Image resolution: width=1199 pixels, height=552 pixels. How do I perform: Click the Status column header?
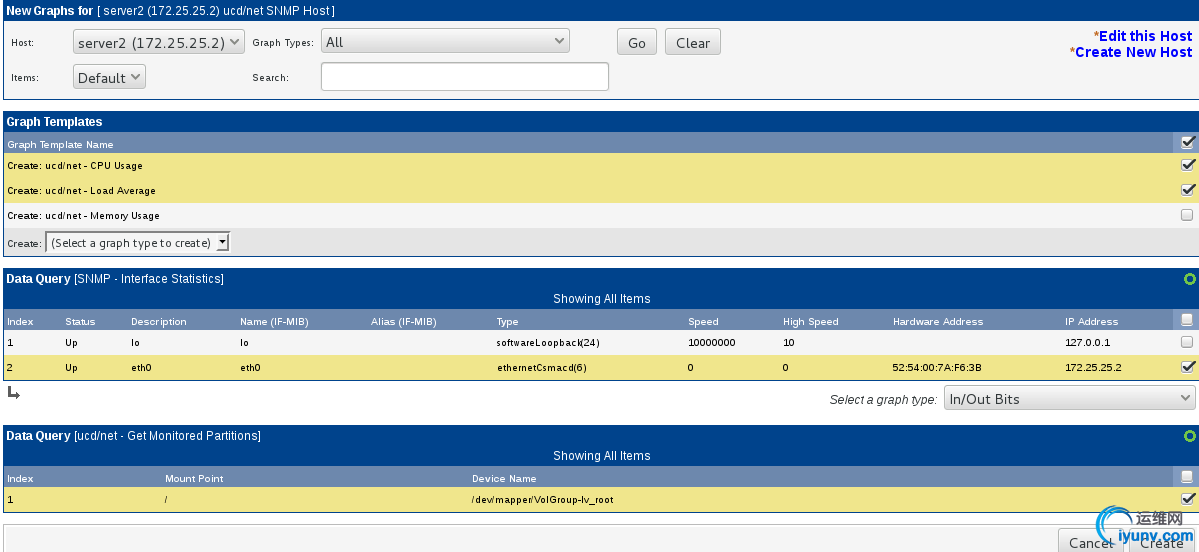(x=80, y=322)
